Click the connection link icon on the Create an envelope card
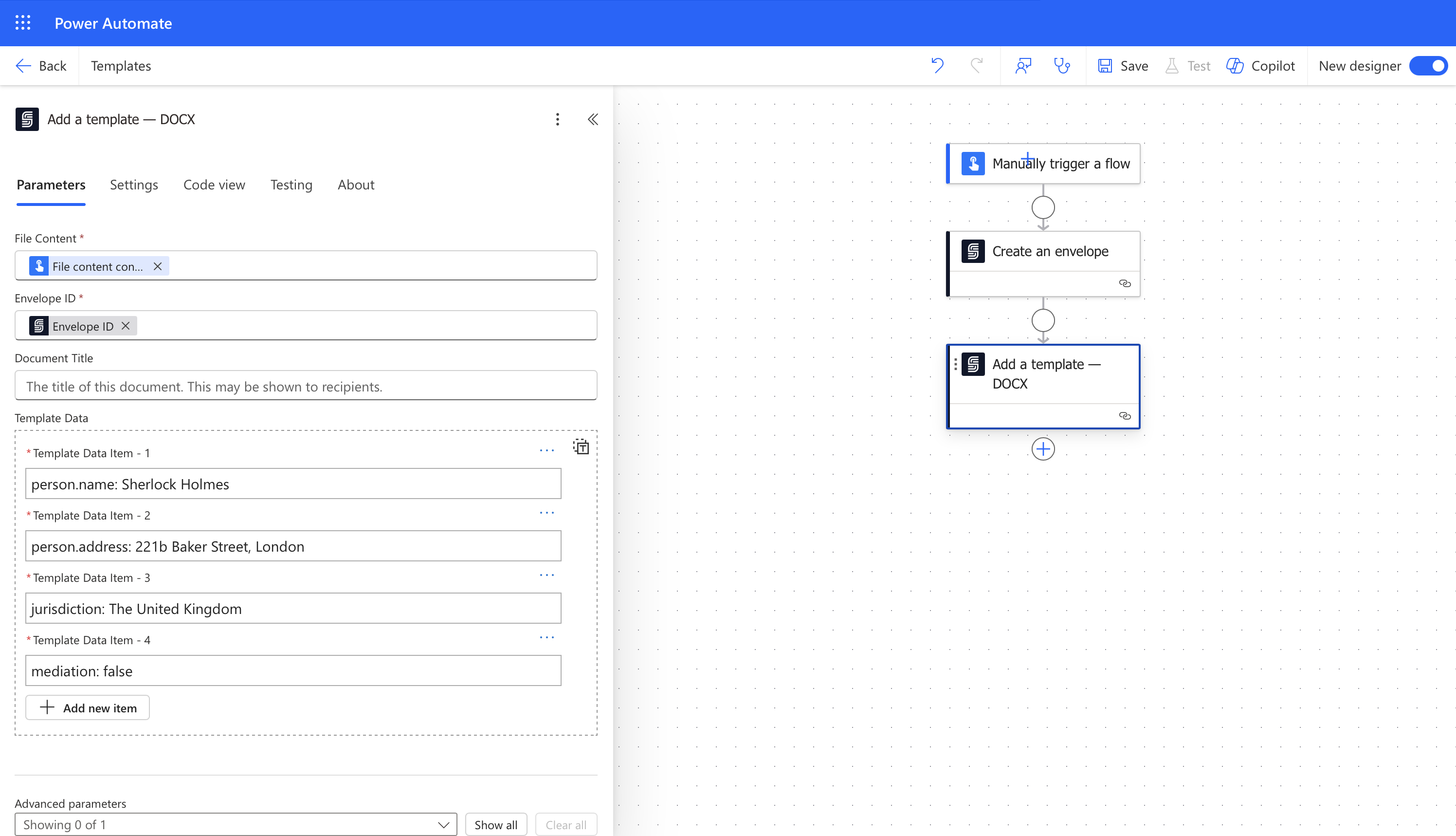This screenshot has width=1456, height=836. tap(1125, 284)
